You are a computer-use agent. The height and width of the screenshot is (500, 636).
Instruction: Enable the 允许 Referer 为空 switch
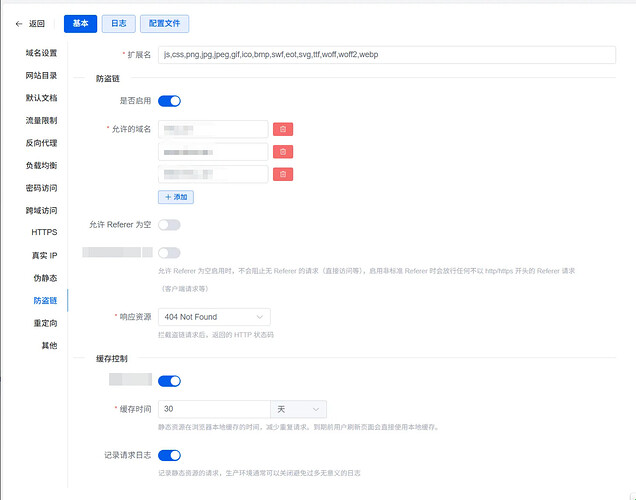169,225
